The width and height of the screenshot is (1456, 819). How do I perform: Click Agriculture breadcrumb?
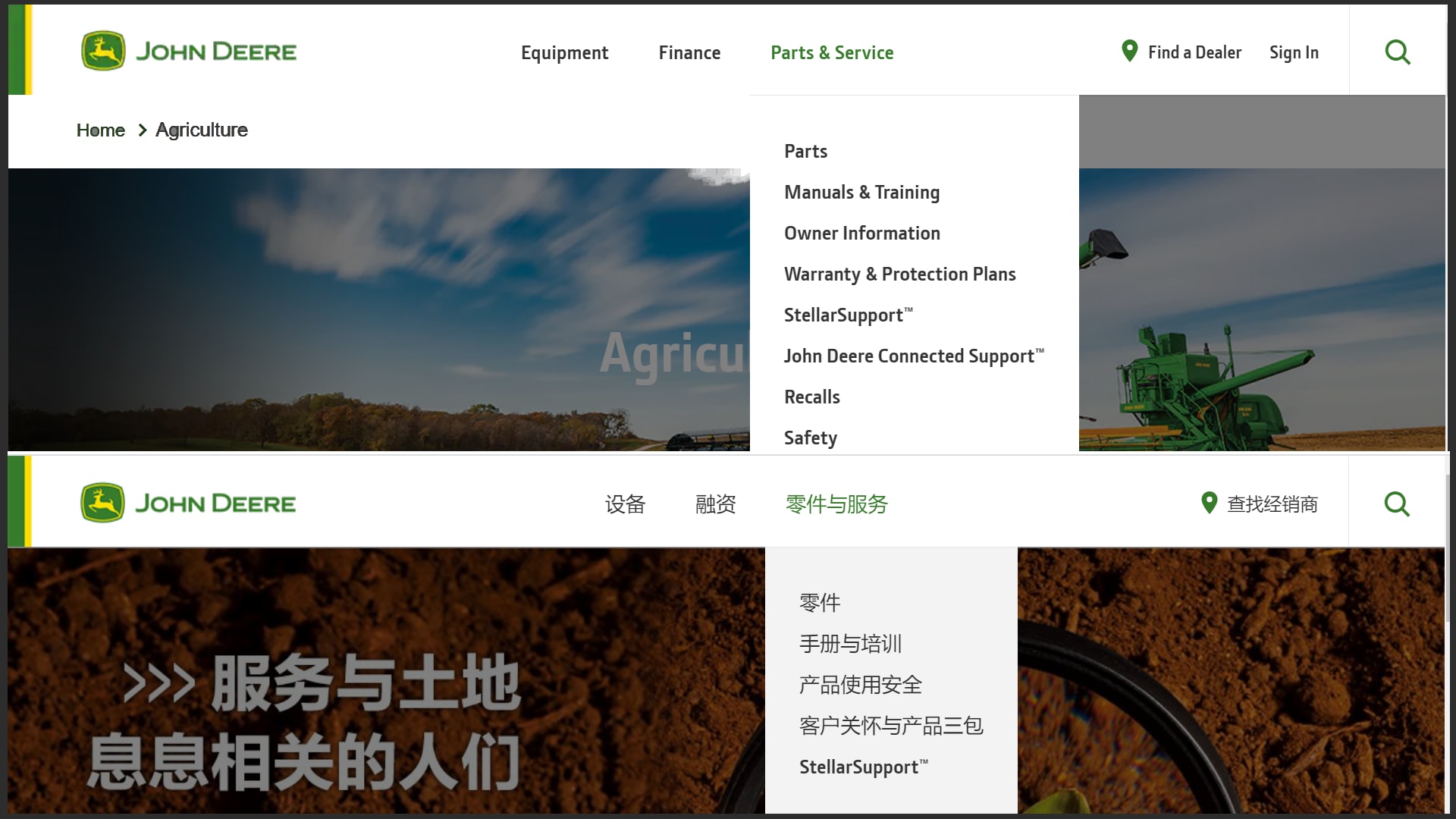[x=202, y=130]
